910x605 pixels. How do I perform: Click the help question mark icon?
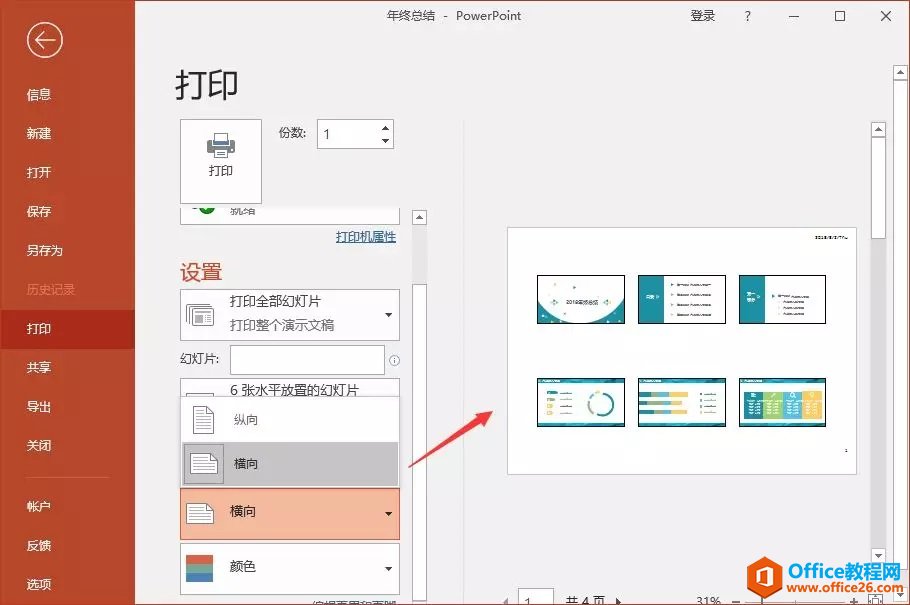[747, 16]
